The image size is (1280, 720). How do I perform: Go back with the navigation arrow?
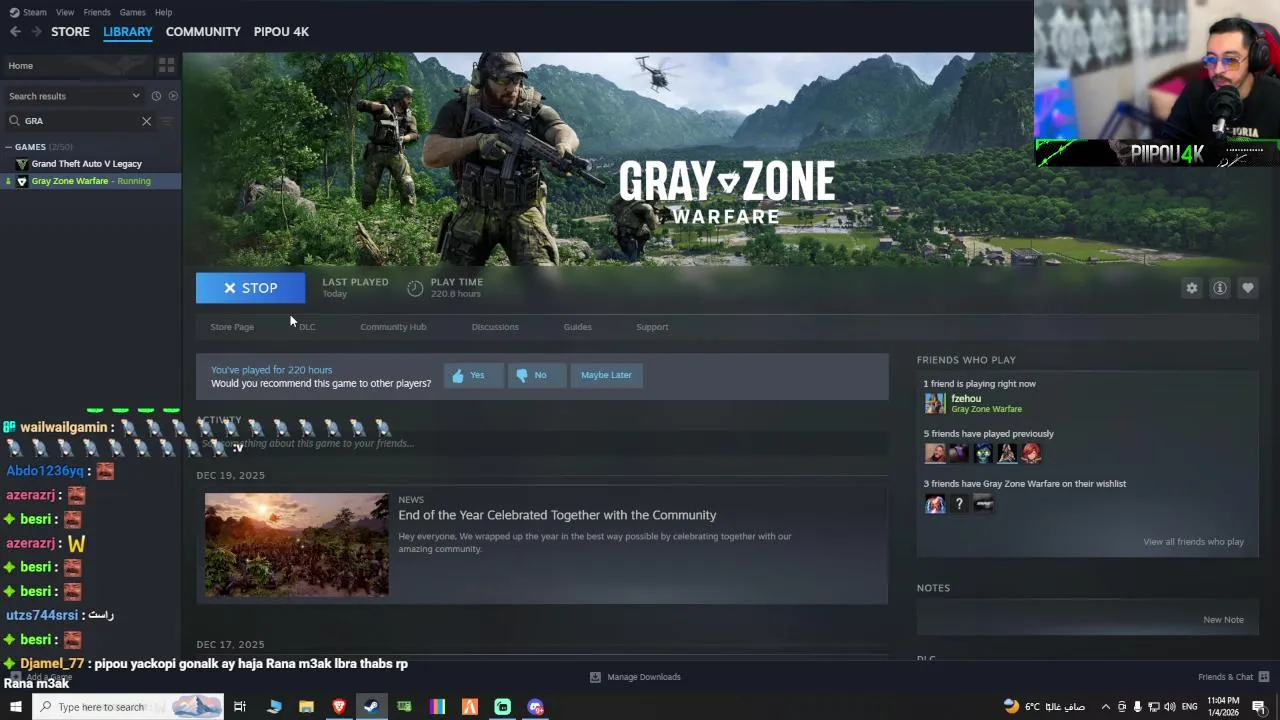(15, 32)
